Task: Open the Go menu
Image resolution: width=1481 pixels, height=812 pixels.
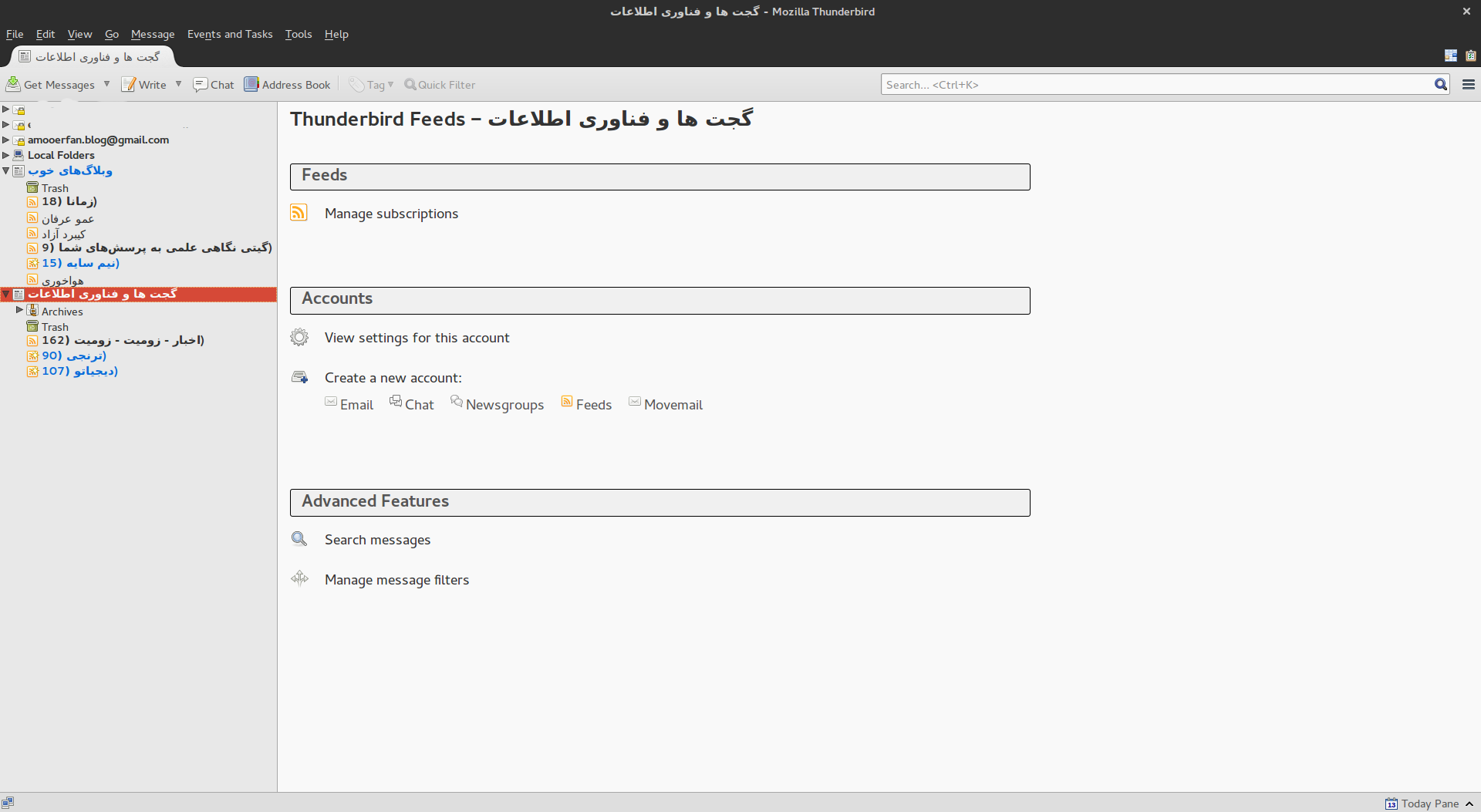Action: tap(112, 34)
